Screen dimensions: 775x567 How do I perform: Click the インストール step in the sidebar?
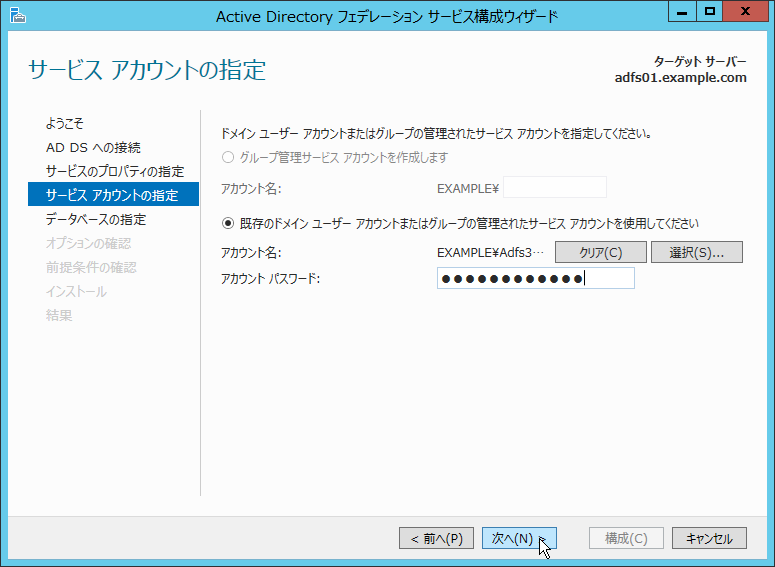pyautogui.click(x=76, y=291)
